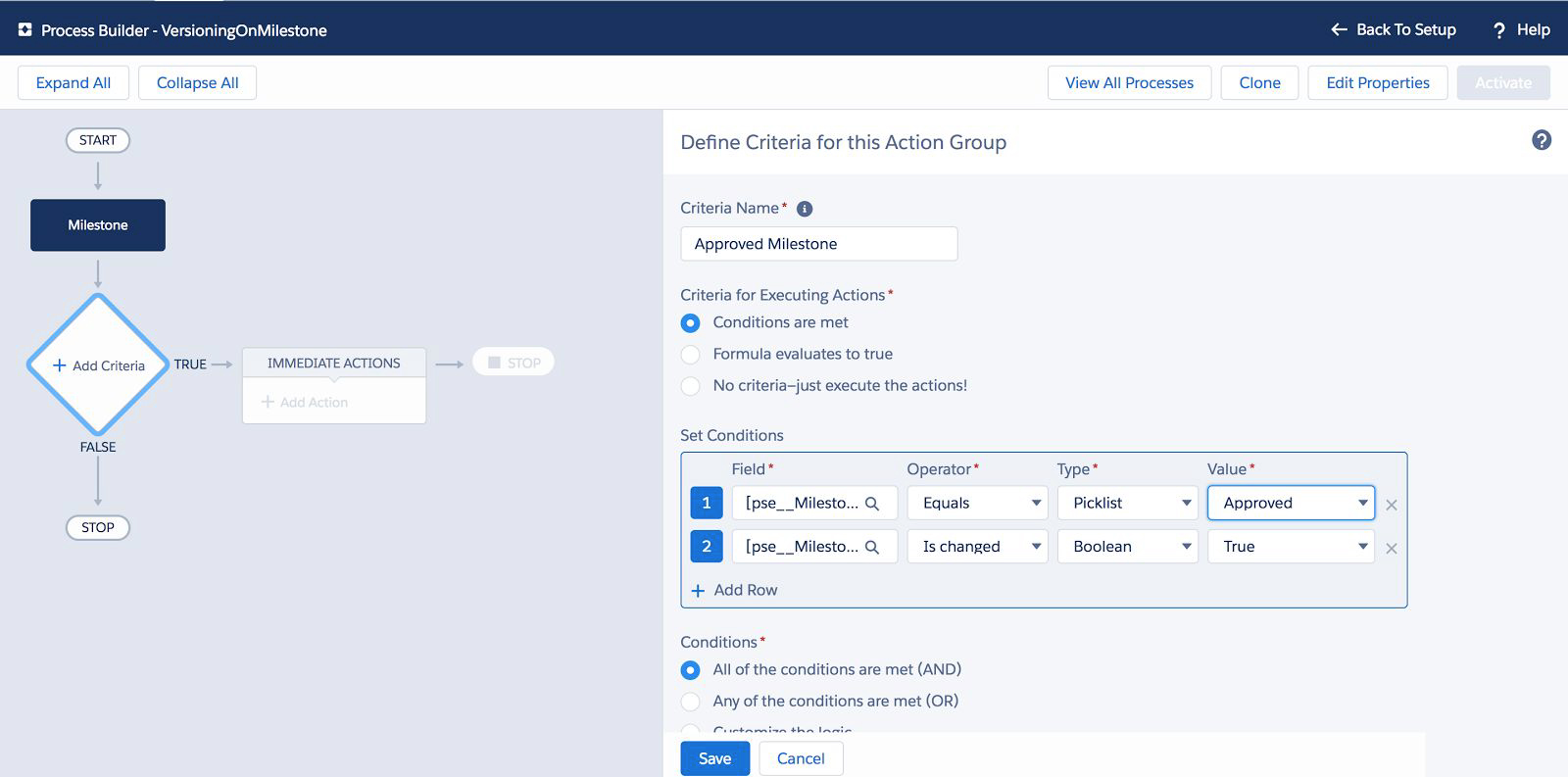This screenshot has width=1568, height=777.
Task: Save the criteria
Action: pos(715,758)
